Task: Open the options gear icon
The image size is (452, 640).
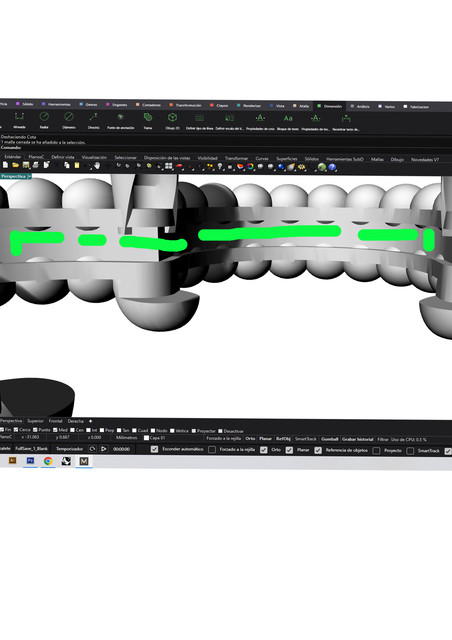Action: 301,167
